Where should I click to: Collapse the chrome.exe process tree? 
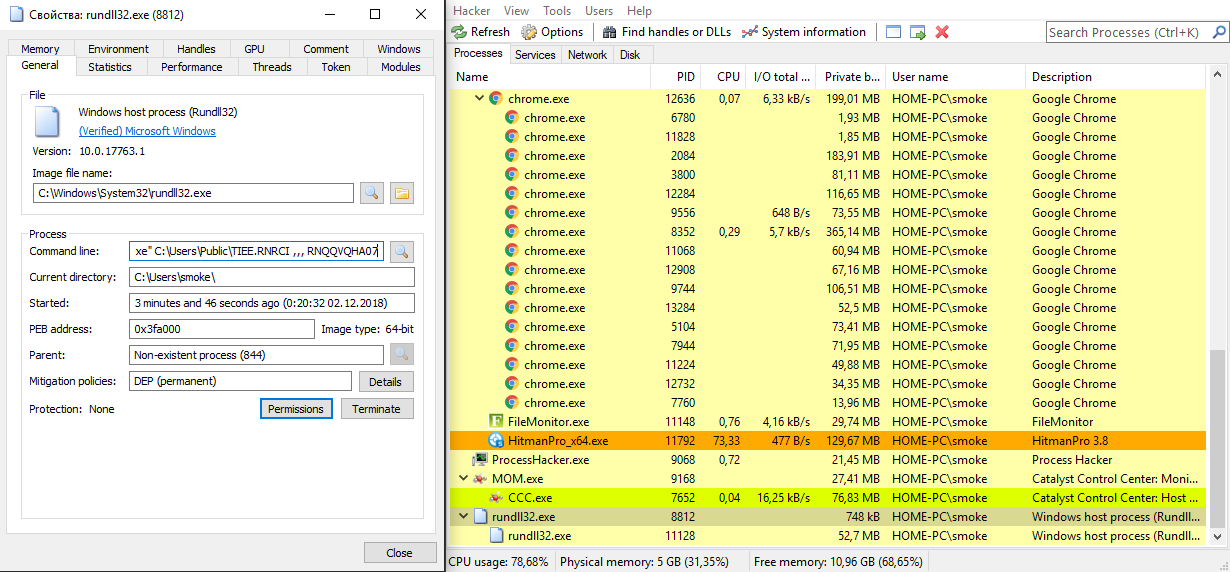pyautogui.click(x=479, y=99)
